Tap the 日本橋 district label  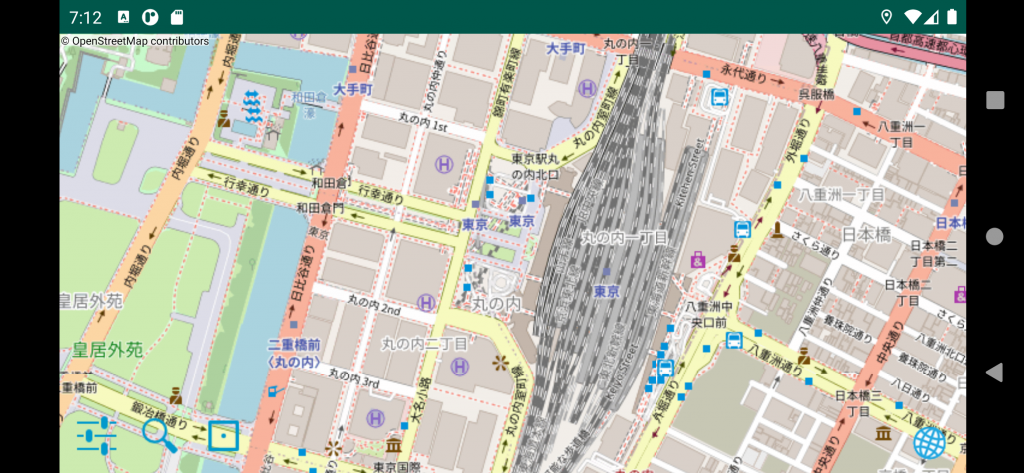[864, 234]
